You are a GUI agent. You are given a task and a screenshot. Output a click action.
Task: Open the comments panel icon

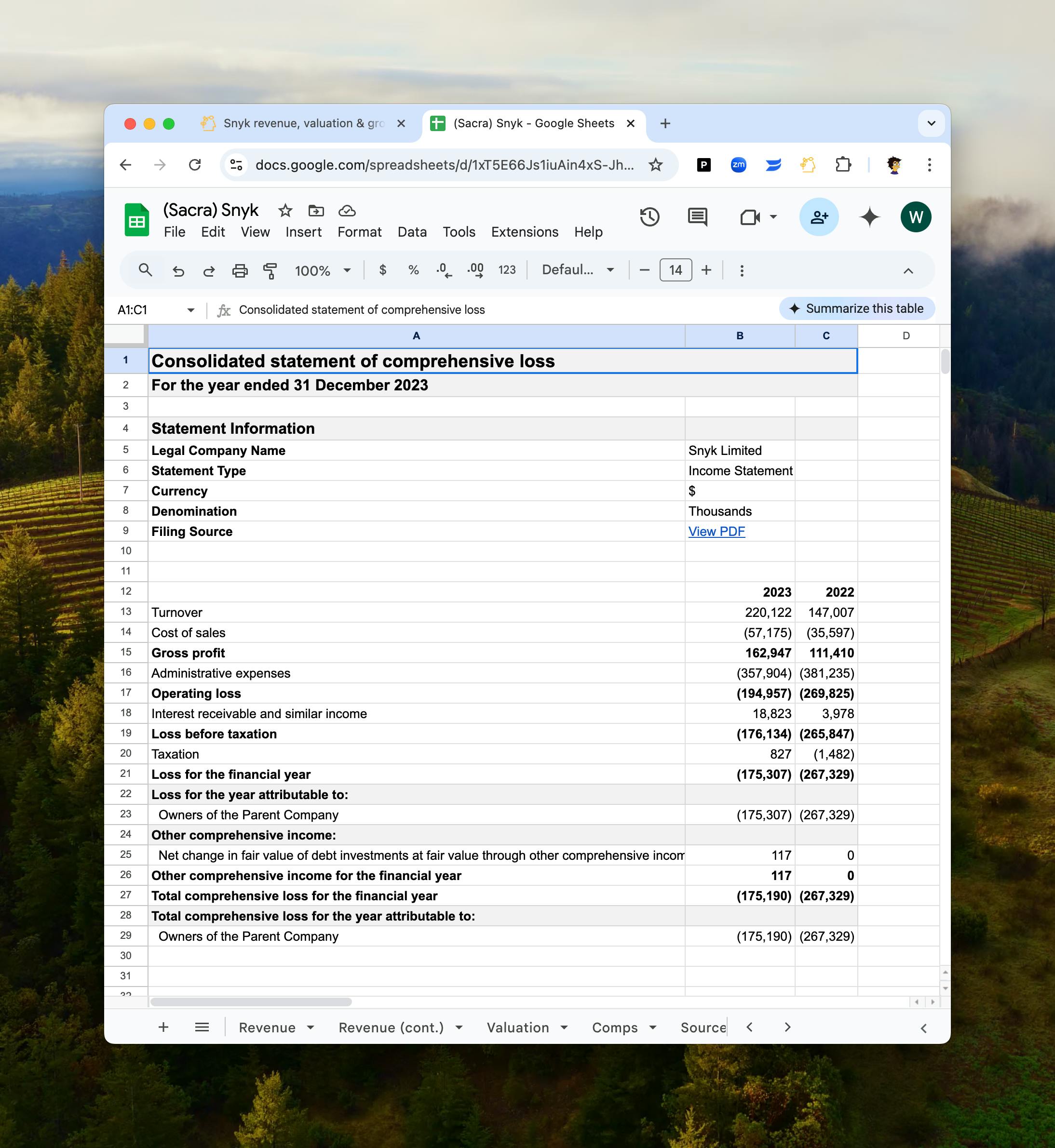[698, 217]
